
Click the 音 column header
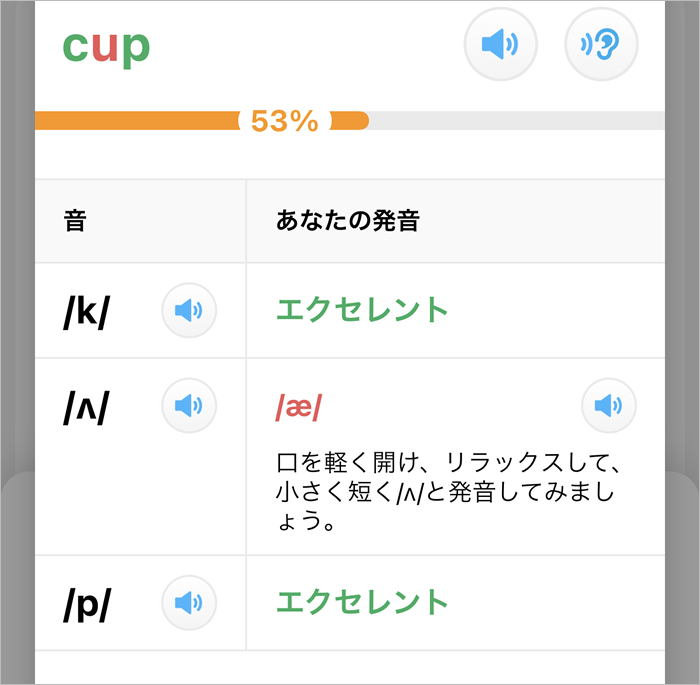click(74, 221)
